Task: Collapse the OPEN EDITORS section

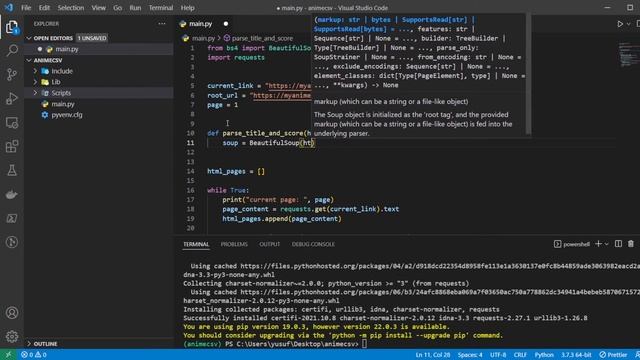Action: coord(53,38)
